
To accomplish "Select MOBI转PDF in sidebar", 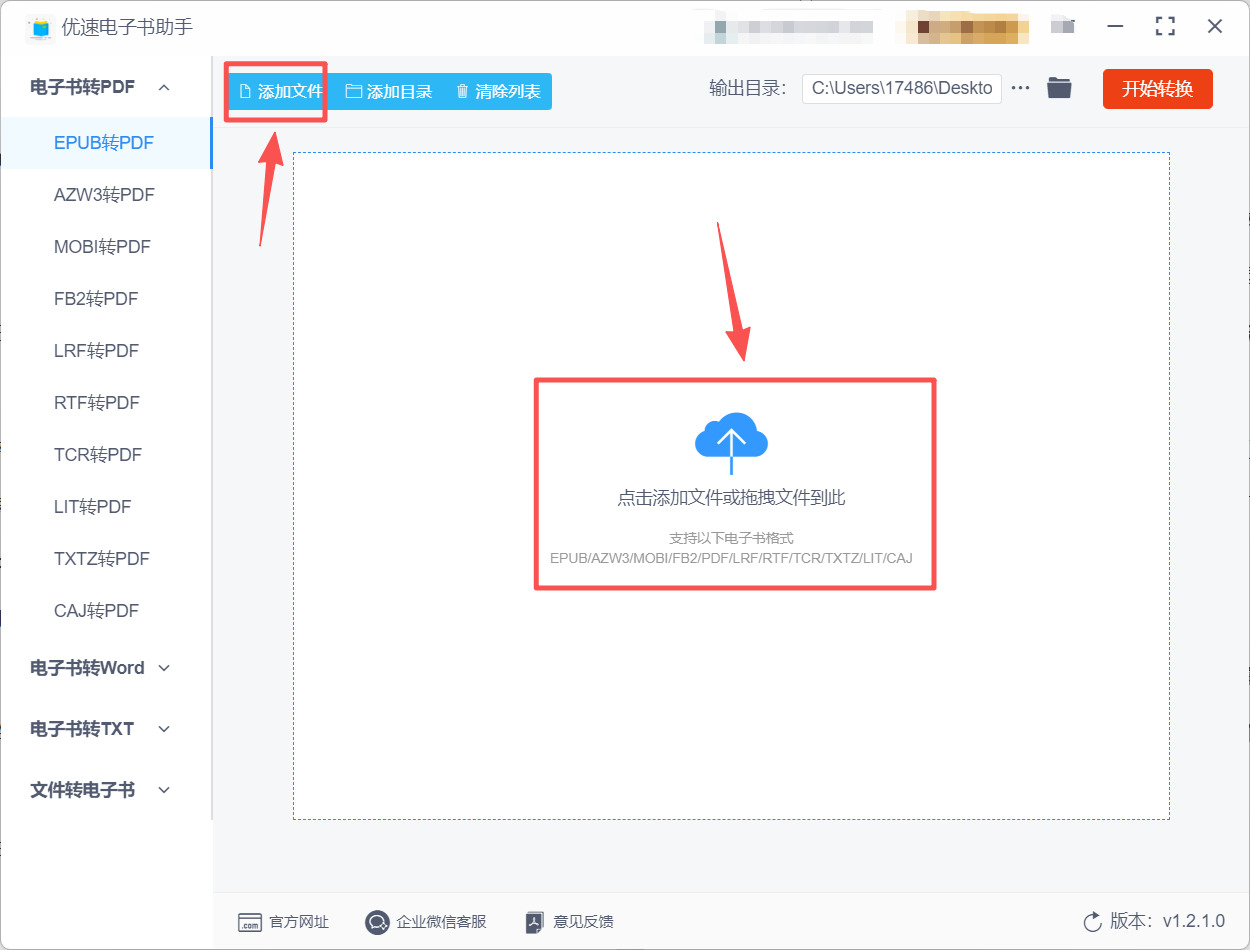I will [x=102, y=247].
